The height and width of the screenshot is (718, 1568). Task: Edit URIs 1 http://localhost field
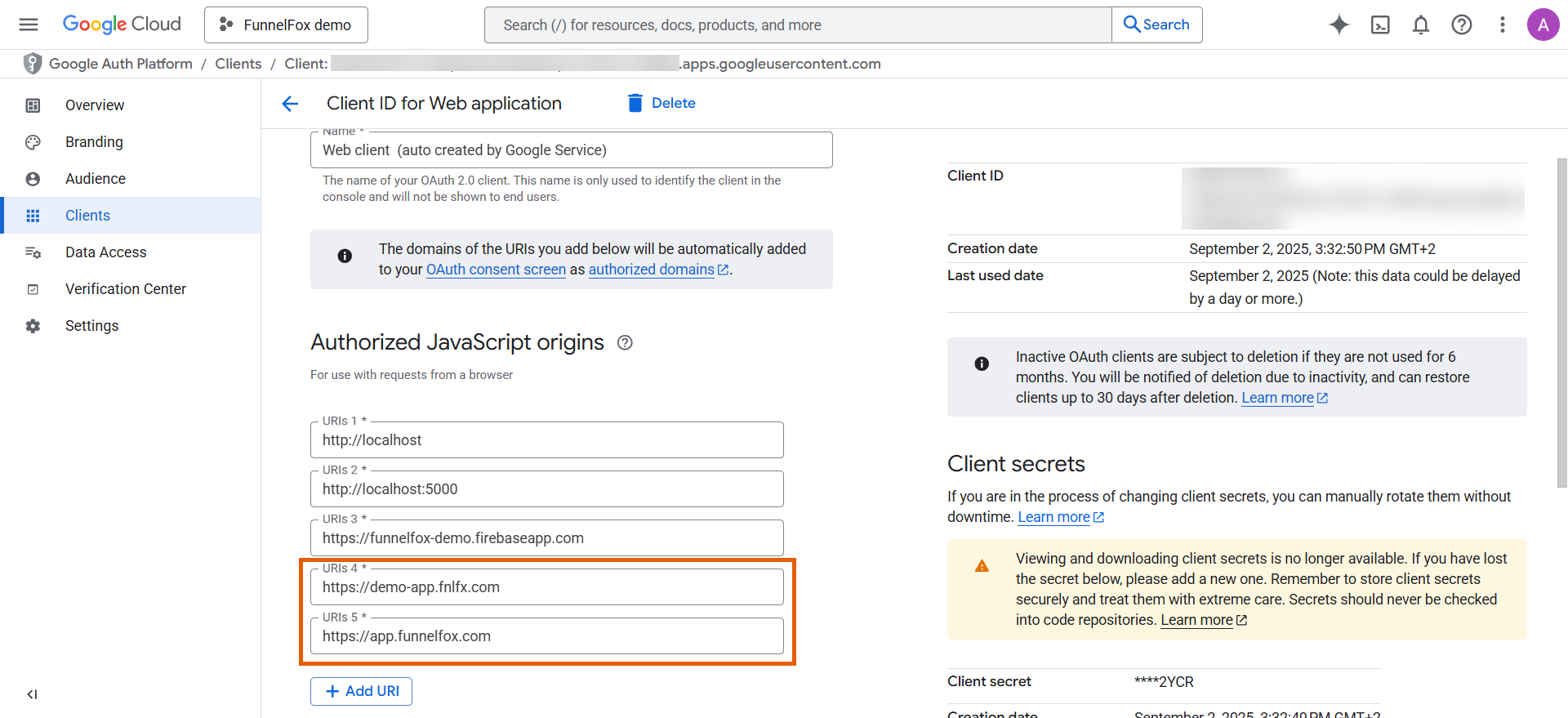547,440
